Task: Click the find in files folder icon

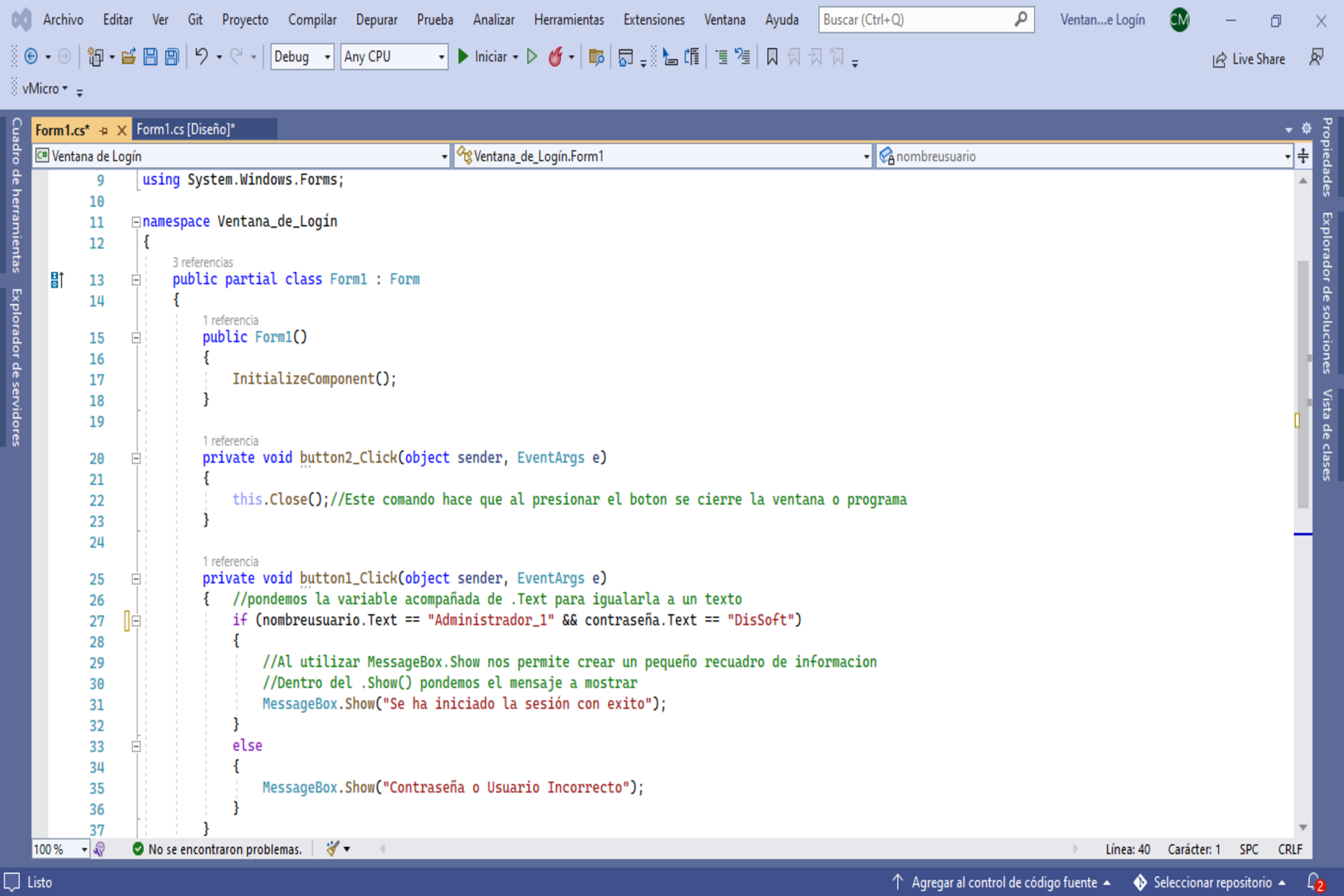Action: [596, 57]
